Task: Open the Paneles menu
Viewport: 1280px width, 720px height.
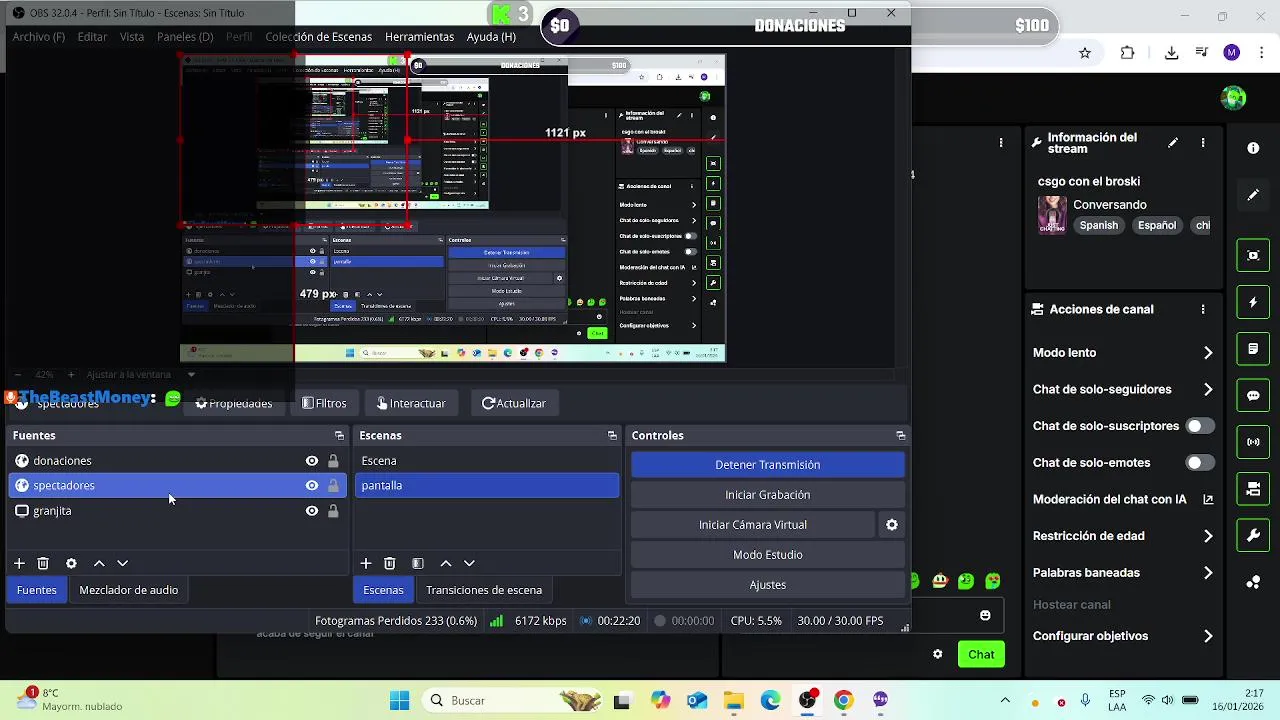Action: (x=185, y=37)
